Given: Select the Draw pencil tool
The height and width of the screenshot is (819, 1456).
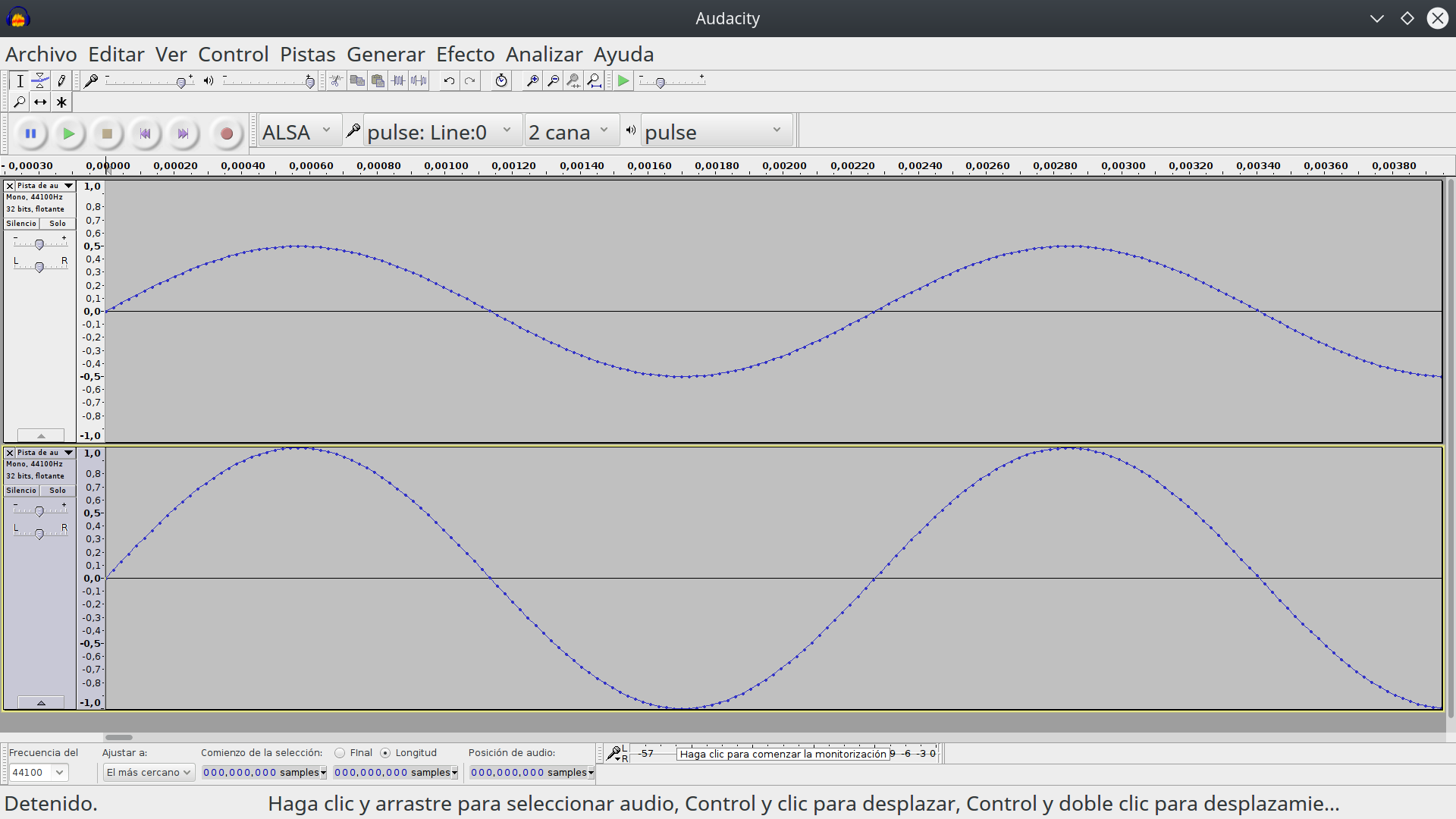Looking at the screenshot, I should point(61,81).
